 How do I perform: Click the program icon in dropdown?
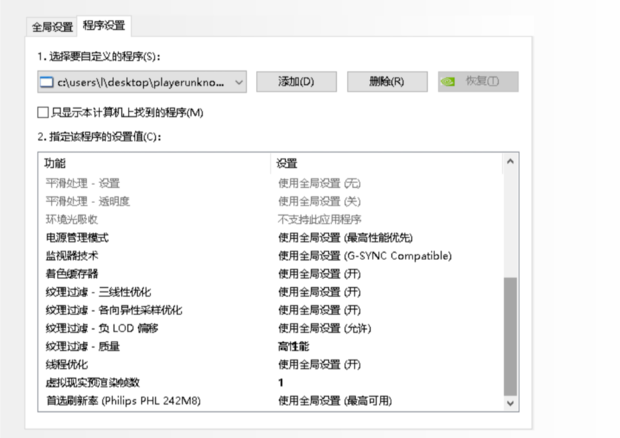(47, 82)
